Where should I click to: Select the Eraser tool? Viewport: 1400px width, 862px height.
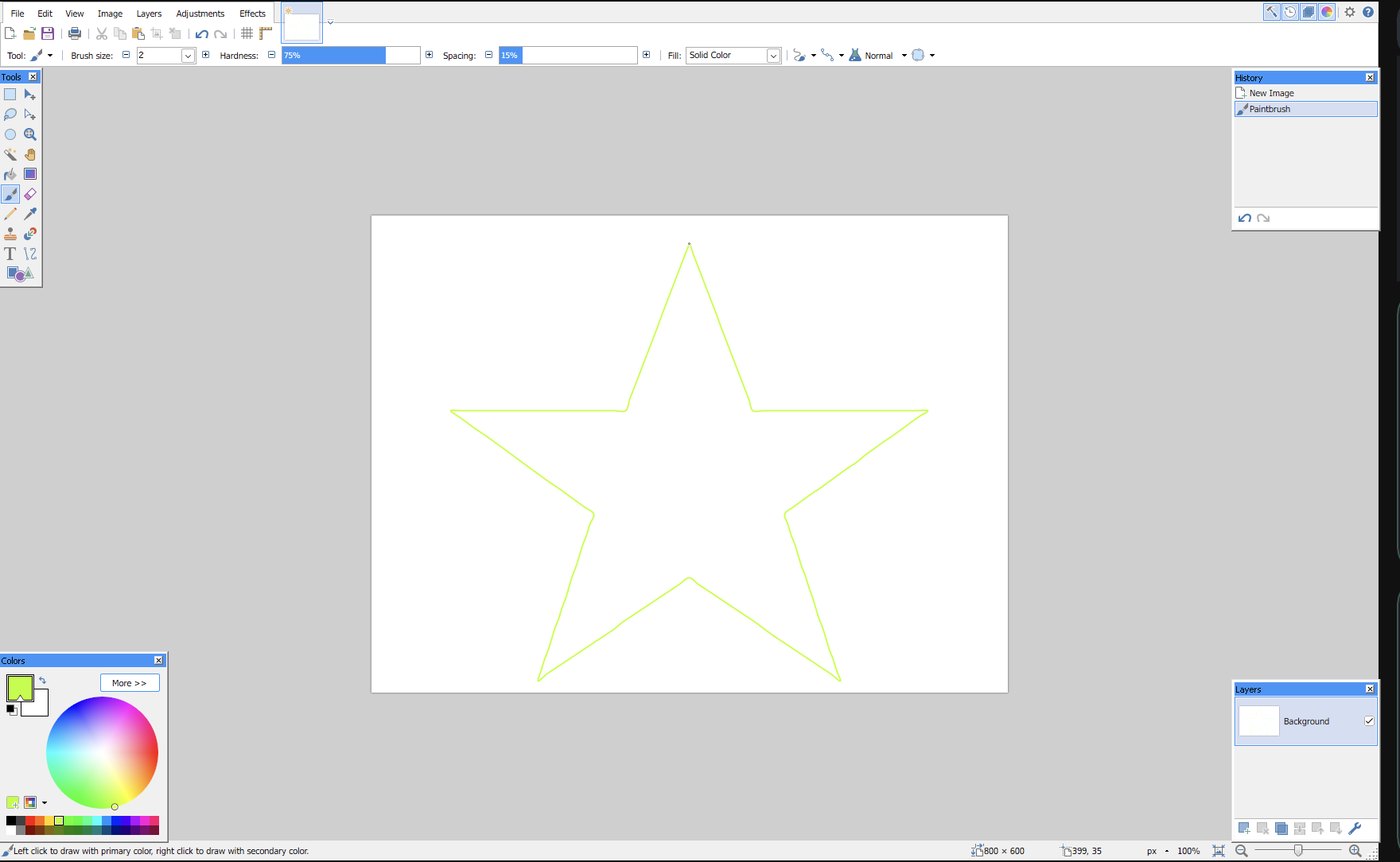pyautogui.click(x=30, y=194)
